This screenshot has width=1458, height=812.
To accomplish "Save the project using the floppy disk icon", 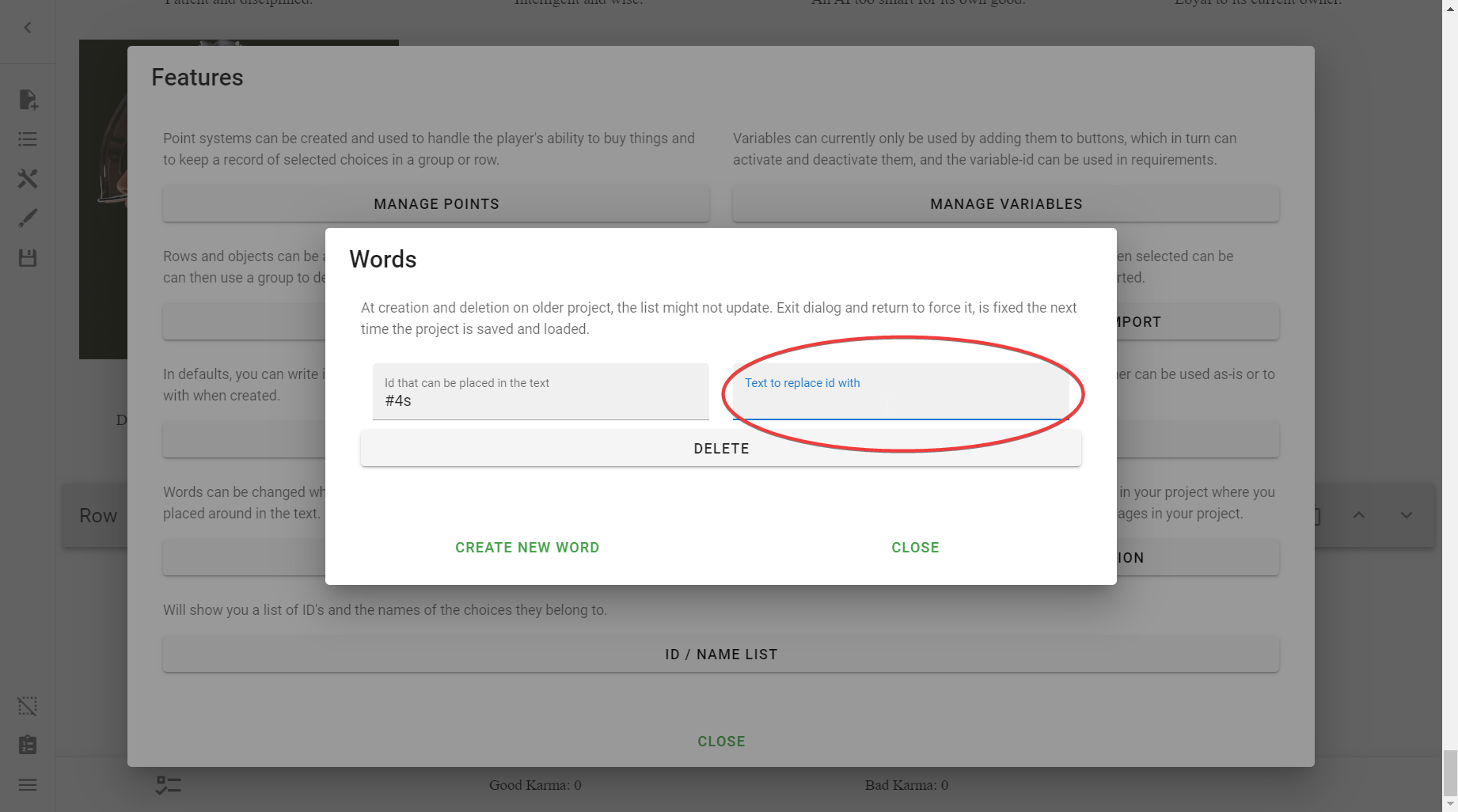I will (28, 256).
